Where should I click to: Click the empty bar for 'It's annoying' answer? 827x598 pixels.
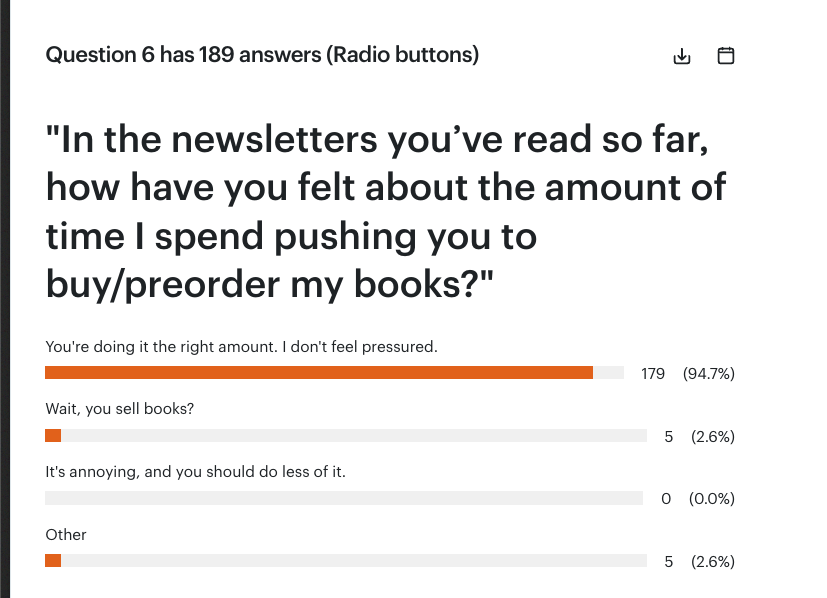pos(344,498)
